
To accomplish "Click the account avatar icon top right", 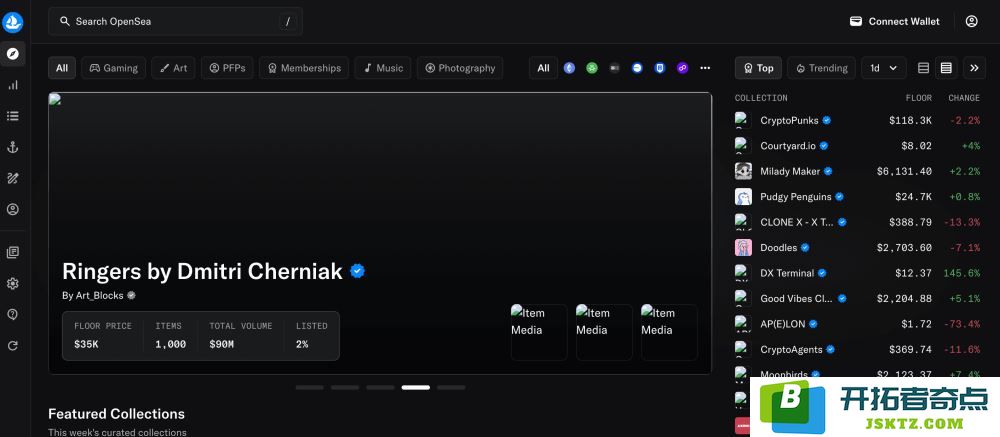I will point(971,22).
